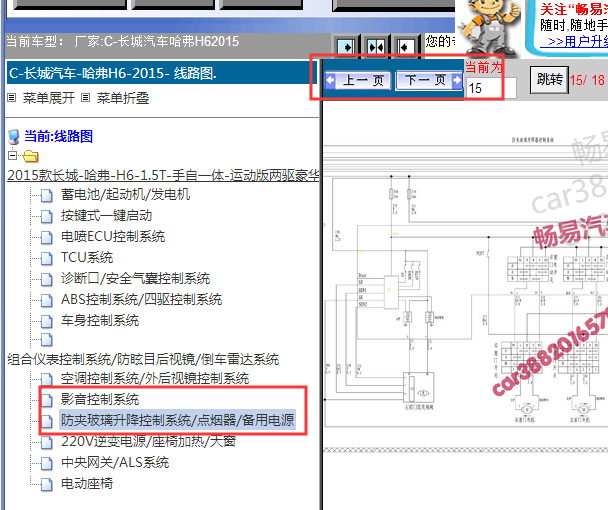608x510 pixels.
Task: Click page icon beside 空调控制系统
Action: click(x=47, y=379)
